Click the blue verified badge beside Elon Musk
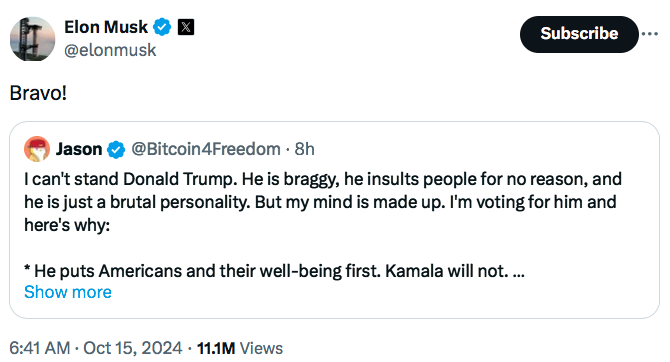This screenshot has height=362, width=670. coord(162,27)
